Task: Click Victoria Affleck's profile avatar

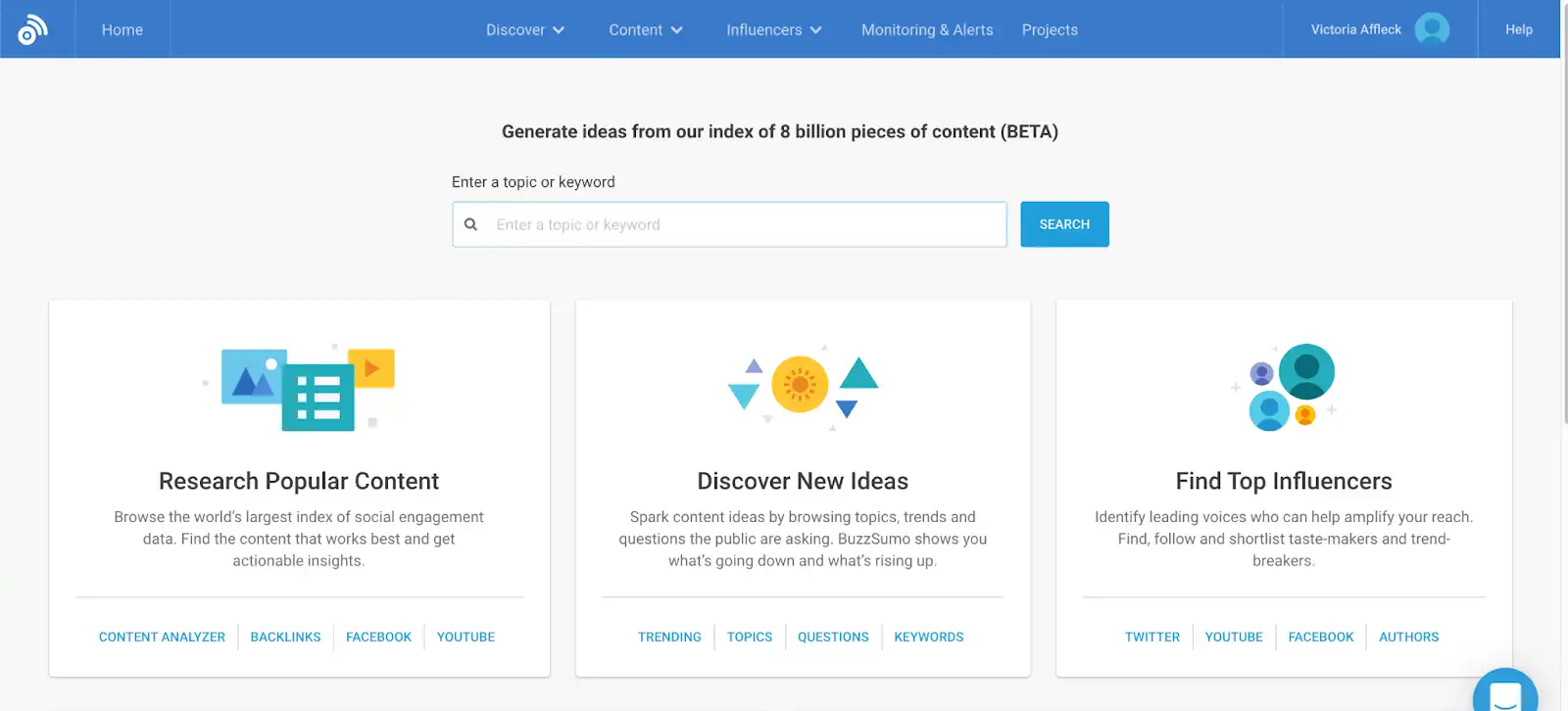Action: click(x=1432, y=29)
